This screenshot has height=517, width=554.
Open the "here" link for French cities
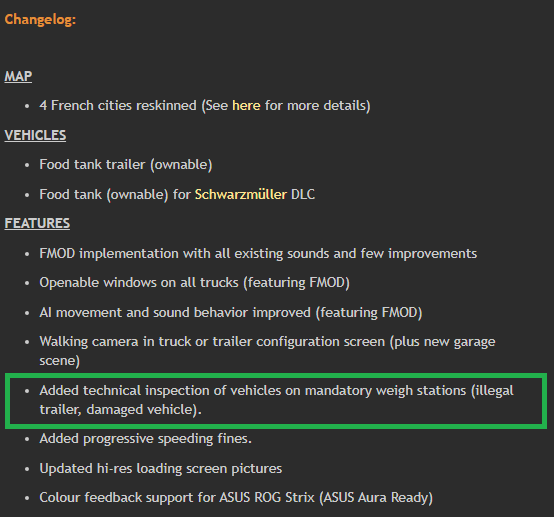[x=246, y=105]
